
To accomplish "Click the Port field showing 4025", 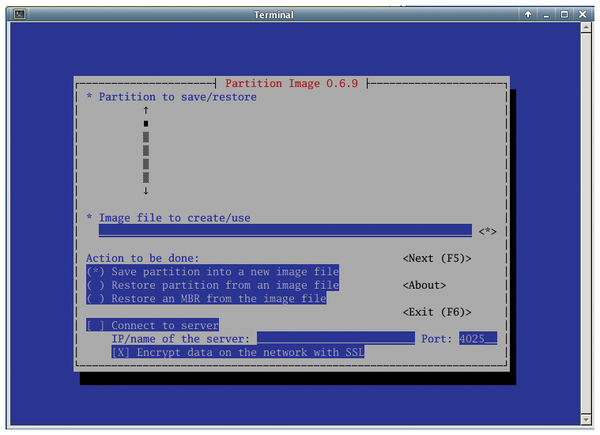I will [478, 338].
